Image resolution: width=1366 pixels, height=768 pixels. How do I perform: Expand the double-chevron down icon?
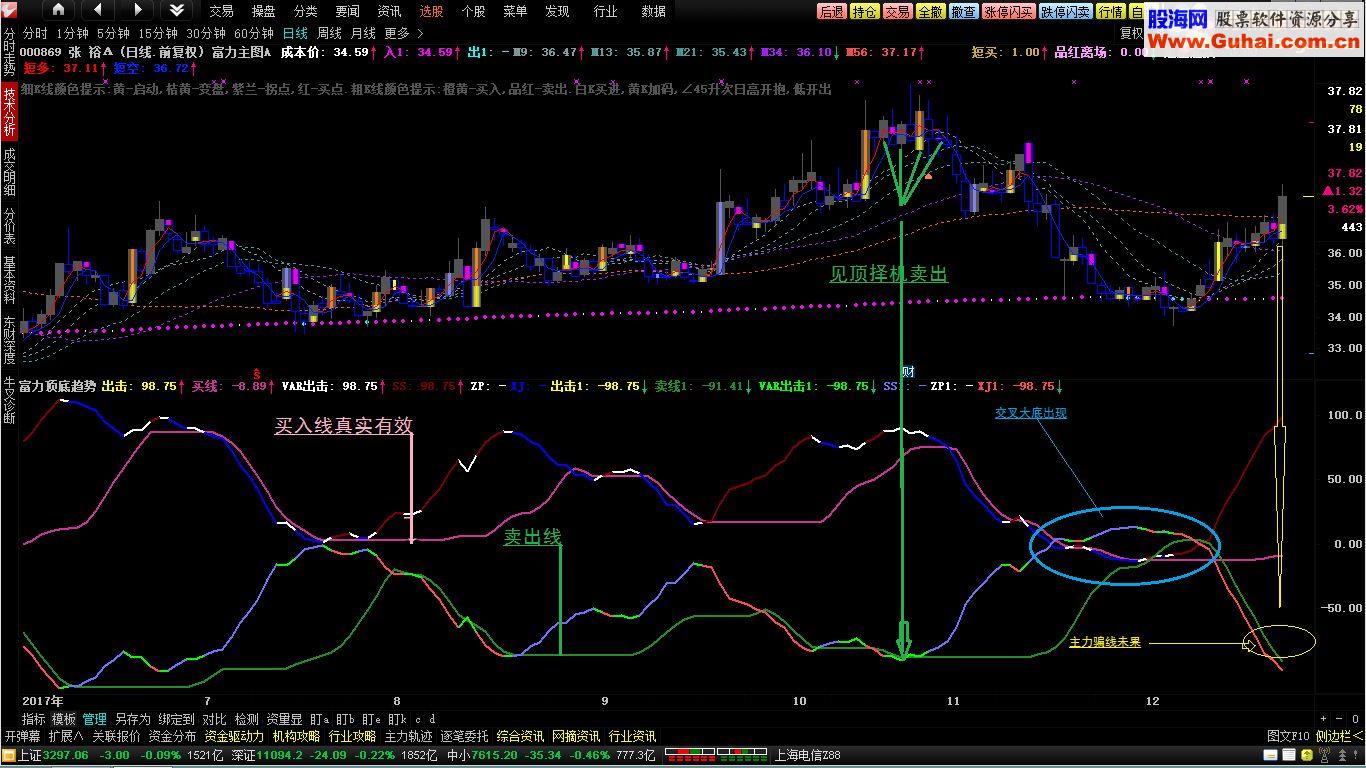tap(176, 10)
